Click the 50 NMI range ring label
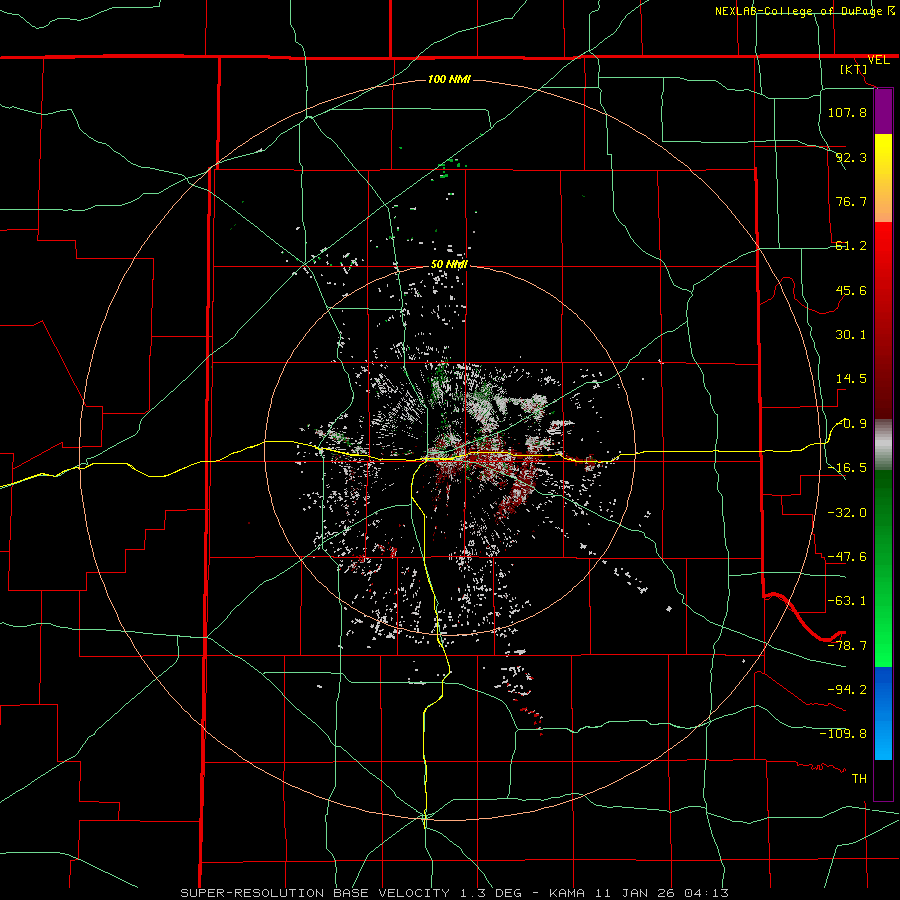The width and height of the screenshot is (900, 900). pyautogui.click(x=449, y=265)
